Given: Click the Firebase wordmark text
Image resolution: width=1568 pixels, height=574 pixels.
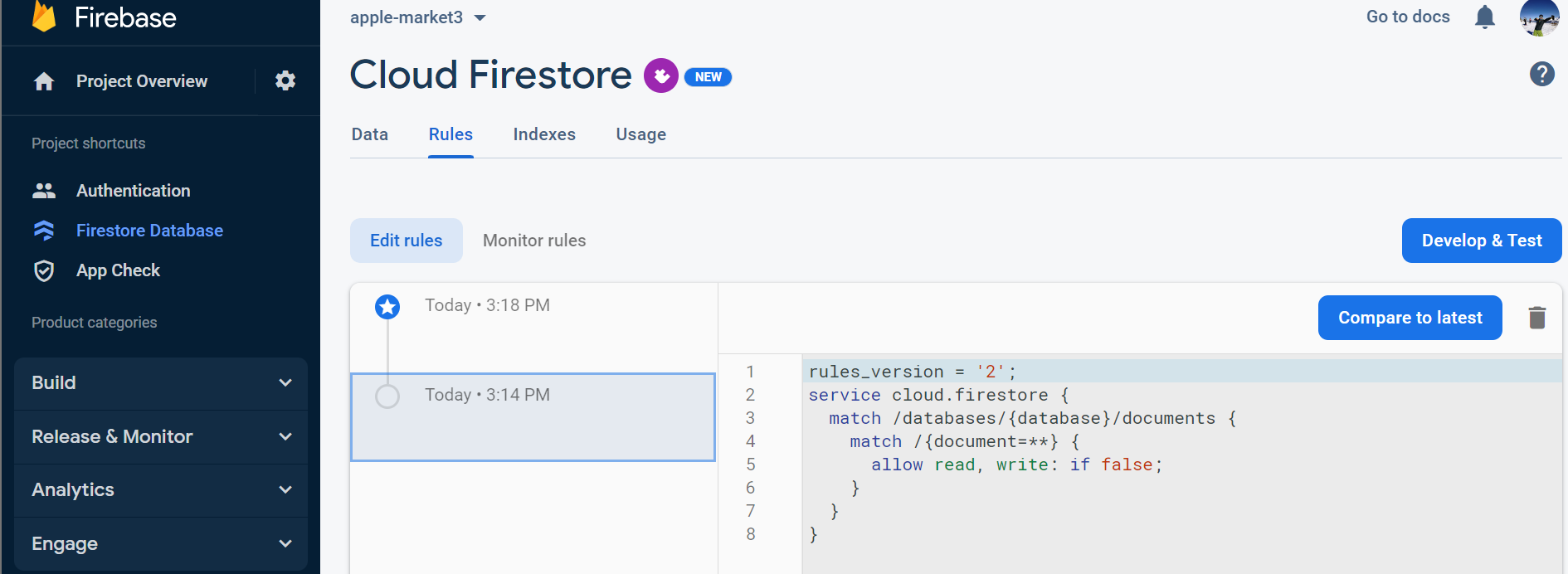Looking at the screenshot, I should (125, 17).
